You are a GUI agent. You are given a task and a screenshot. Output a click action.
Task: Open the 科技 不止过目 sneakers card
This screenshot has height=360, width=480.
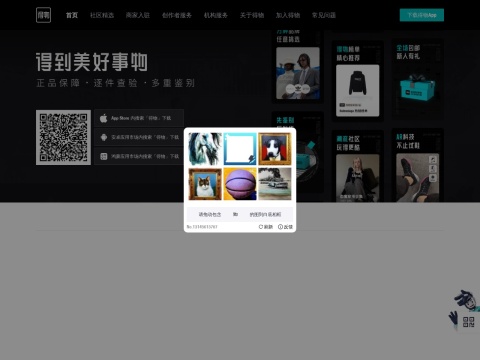417,165
